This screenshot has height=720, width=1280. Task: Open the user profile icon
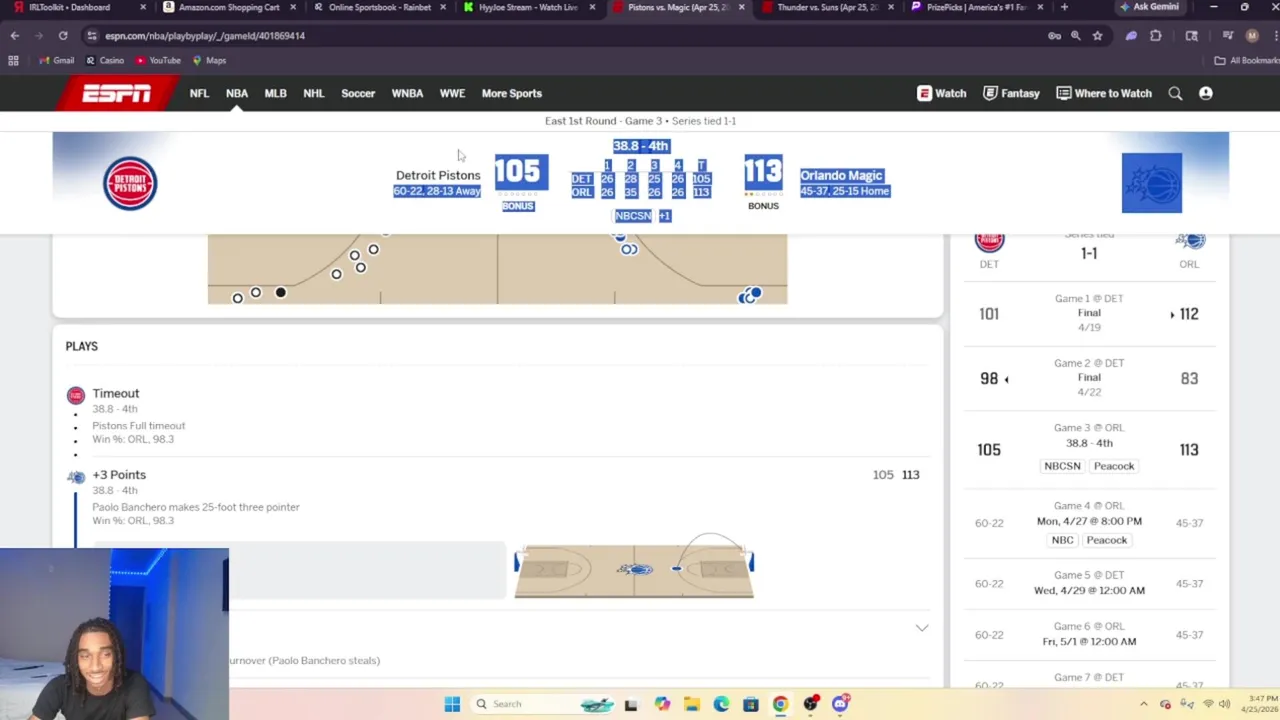click(x=1206, y=93)
